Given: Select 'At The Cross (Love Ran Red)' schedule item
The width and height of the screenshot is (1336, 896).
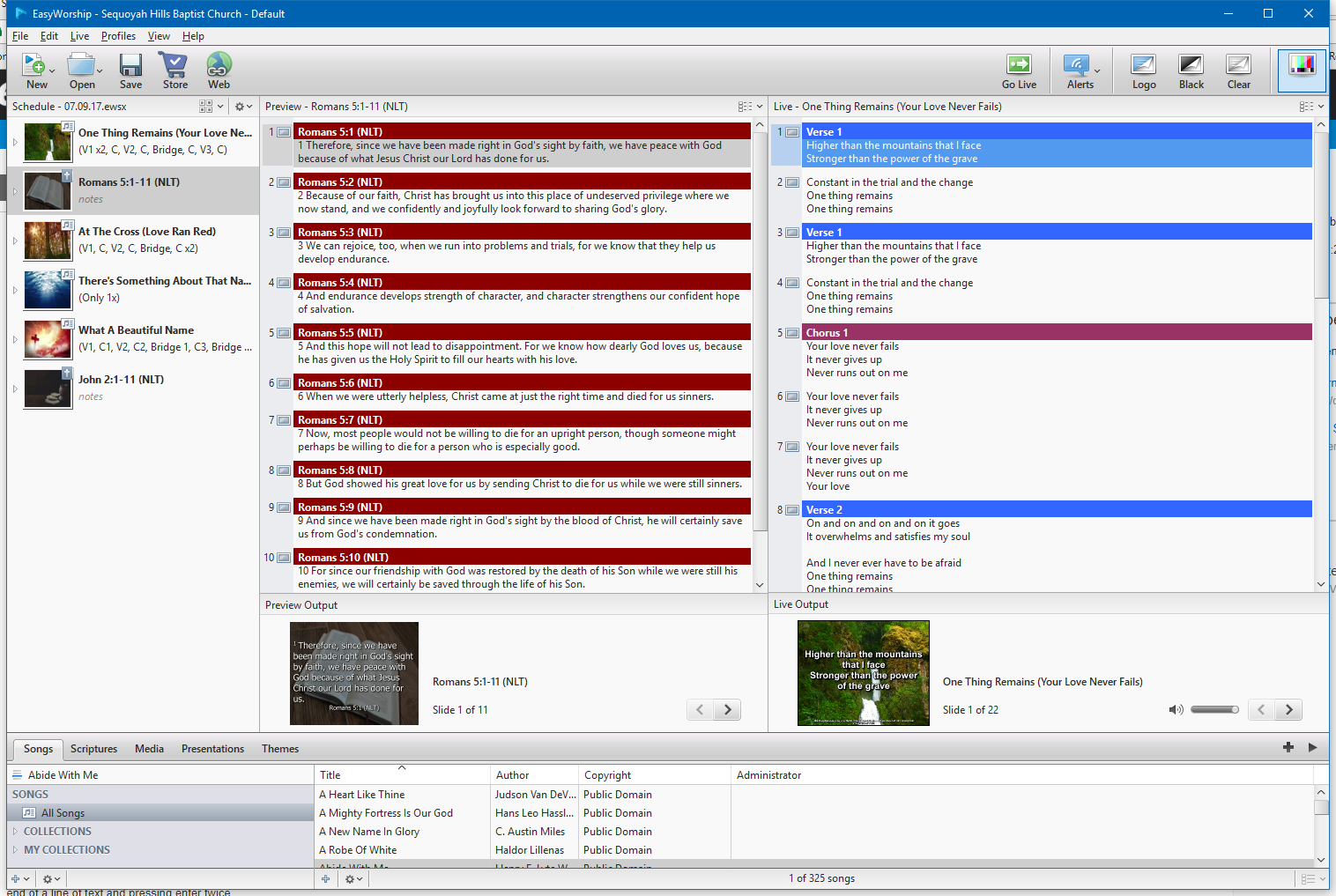Looking at the screenshot, I should tap(133, 240).
